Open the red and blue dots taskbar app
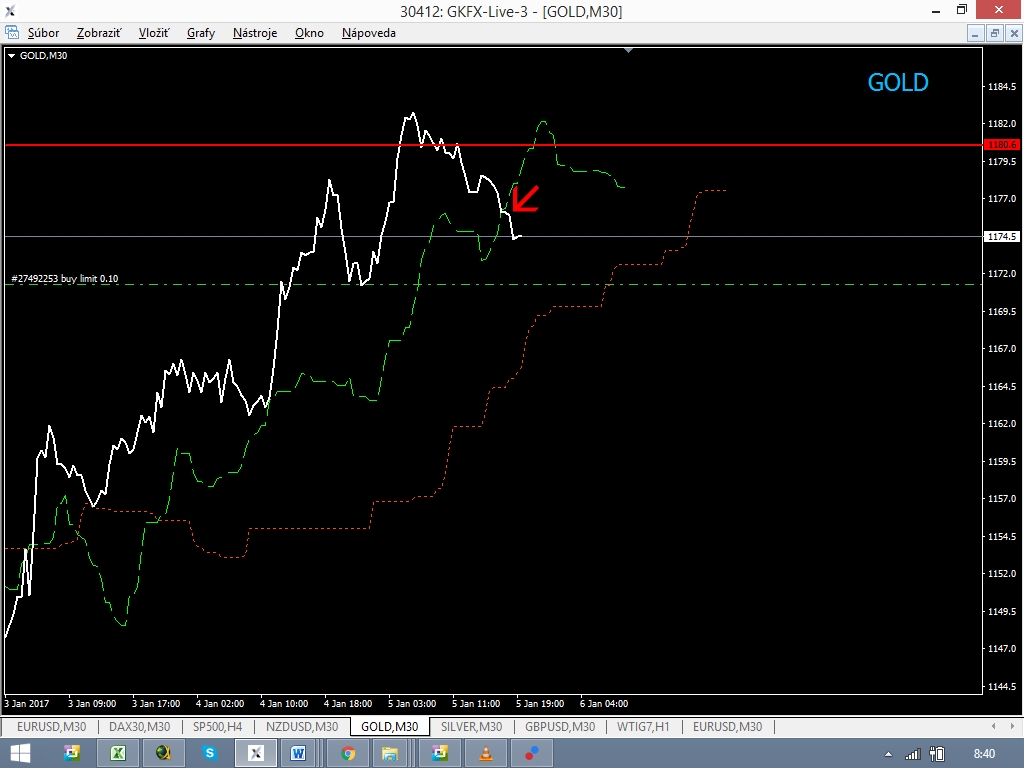 coord(532,754)
